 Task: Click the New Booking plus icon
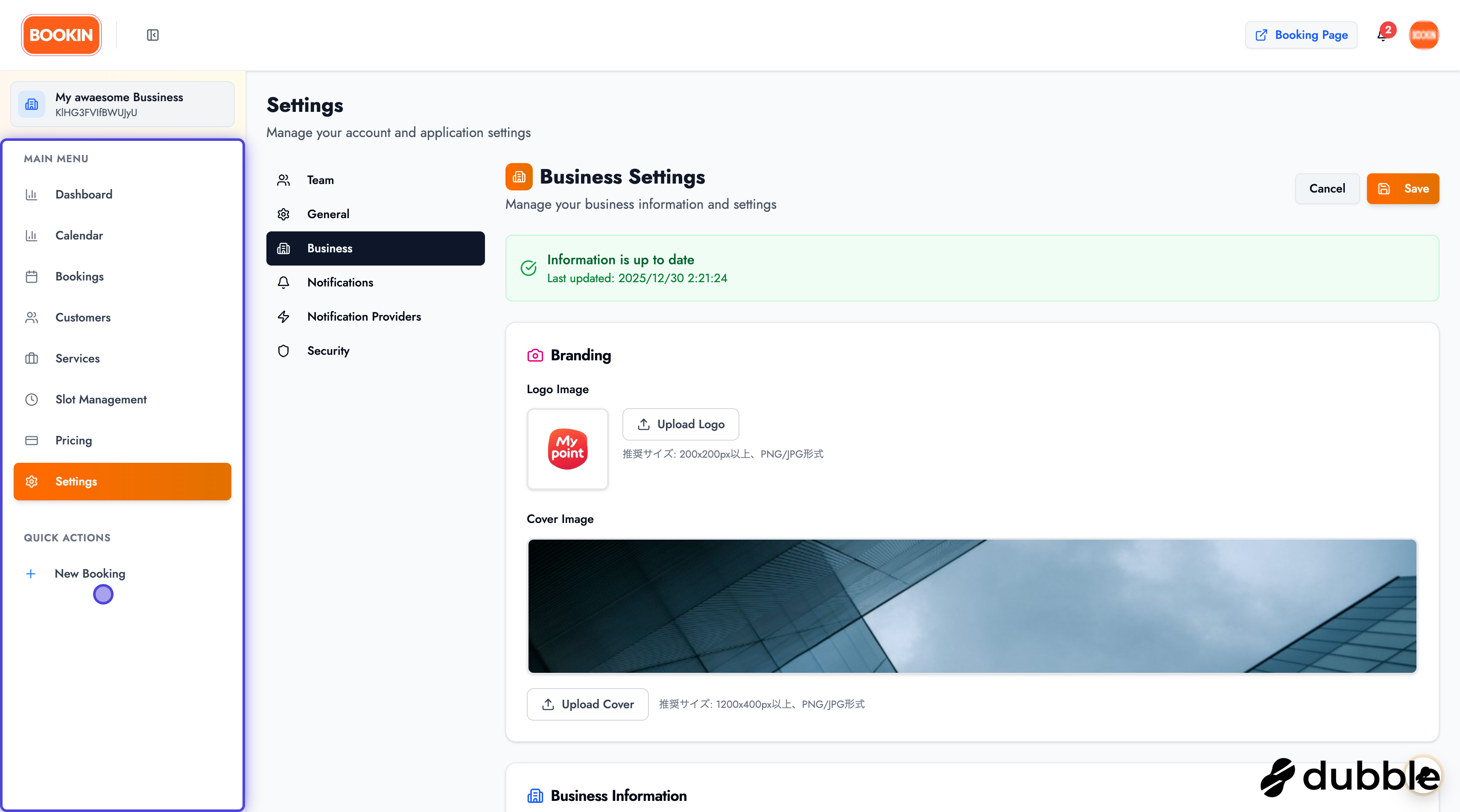pyautogui.click(x=31, y=573)
